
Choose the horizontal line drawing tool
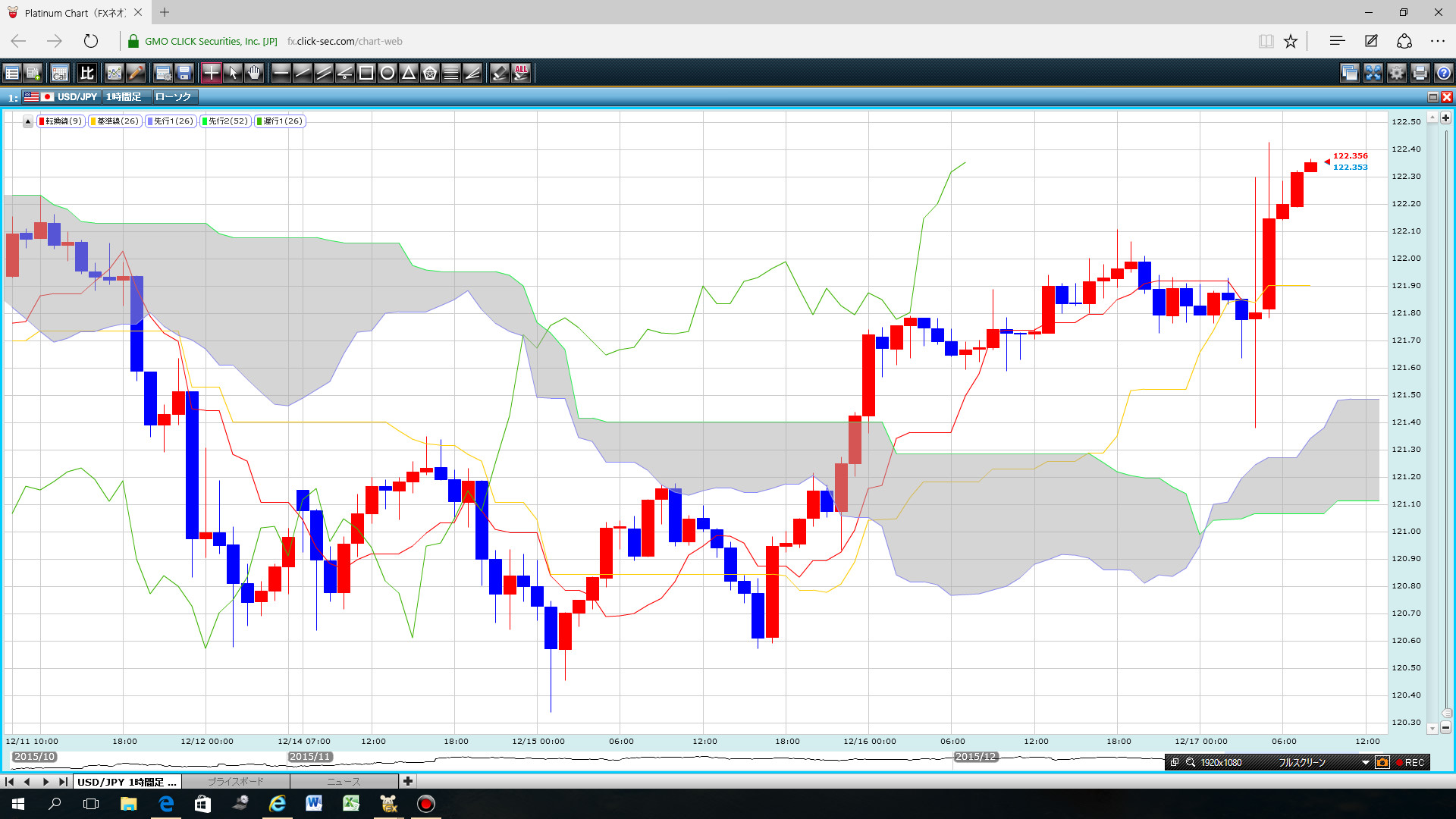281,73
